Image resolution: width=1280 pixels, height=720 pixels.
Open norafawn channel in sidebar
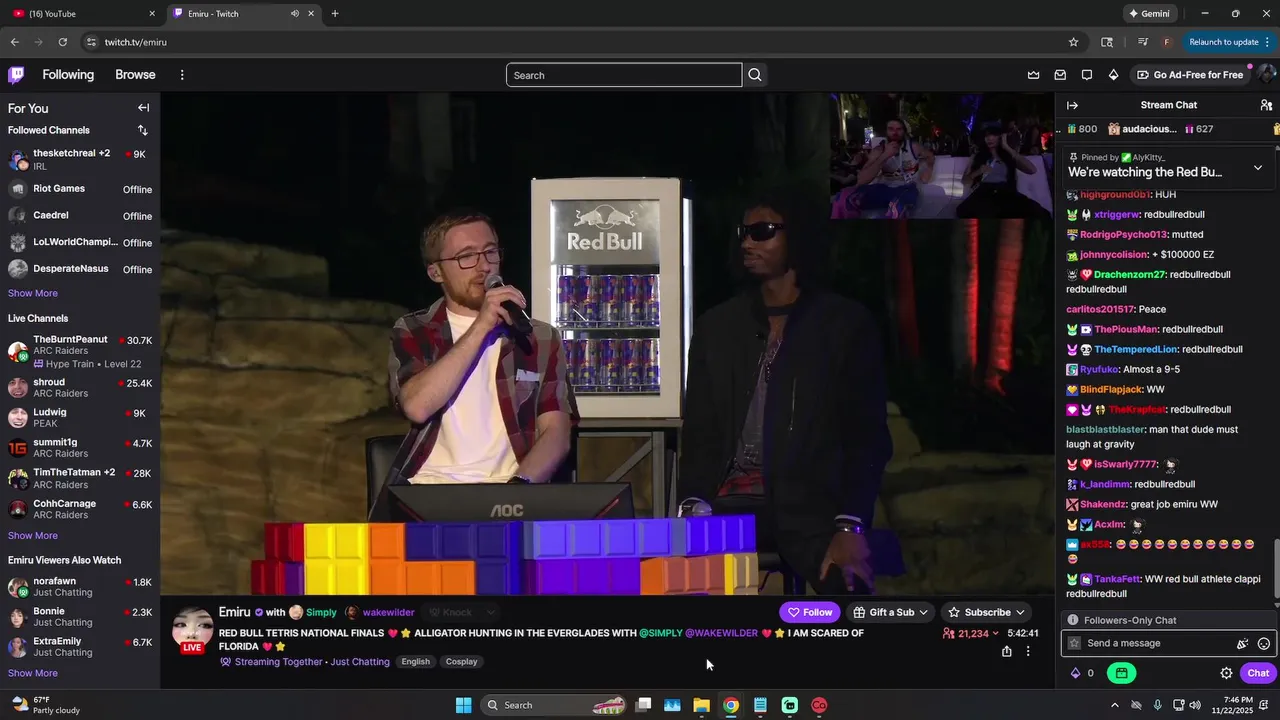pos(80,587)
